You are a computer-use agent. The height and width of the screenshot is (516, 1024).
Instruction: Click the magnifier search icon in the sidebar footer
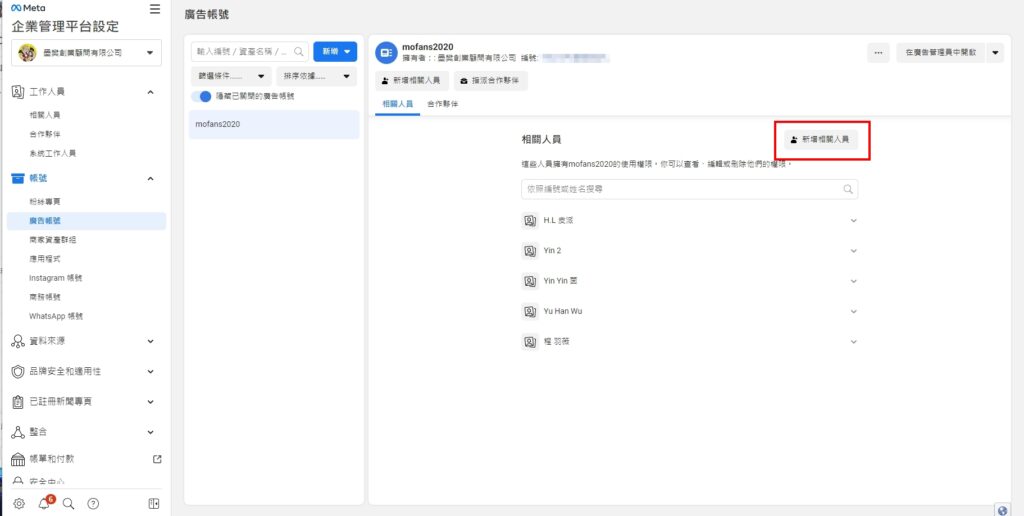point(68,504)
